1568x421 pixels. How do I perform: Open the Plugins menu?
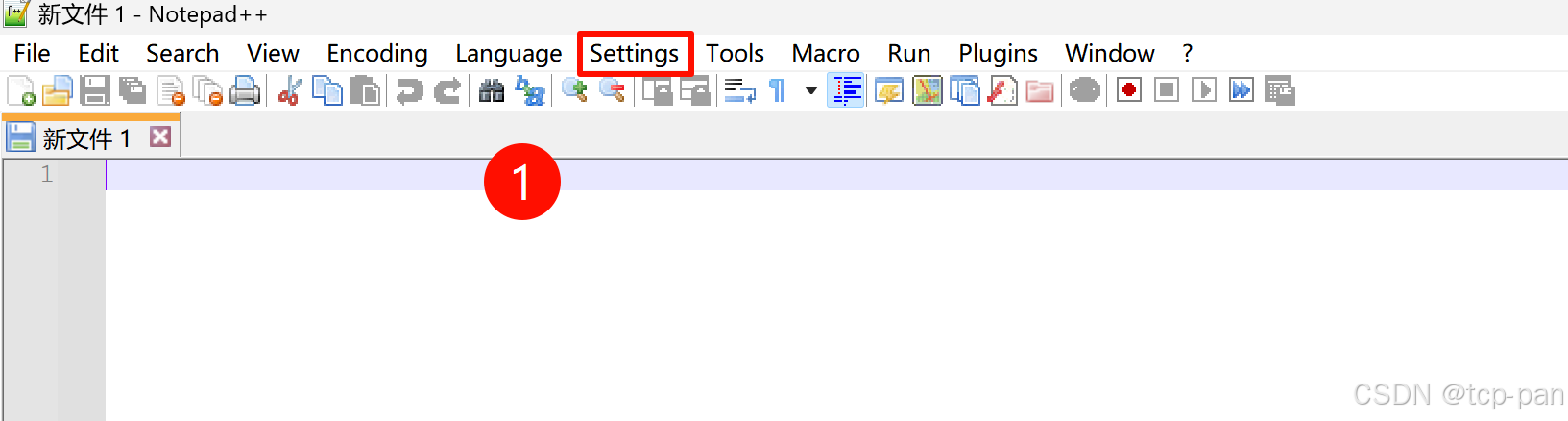pos(999,54)
